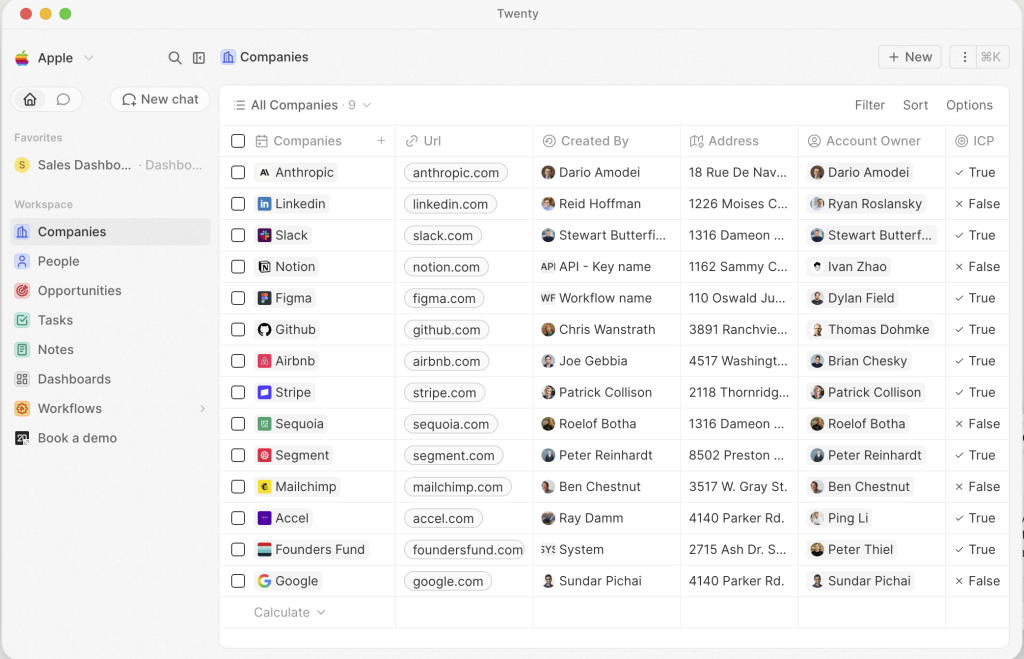Check the Figma row checkbox
The width and height of the screenshot is (1024, 659).
238,298
